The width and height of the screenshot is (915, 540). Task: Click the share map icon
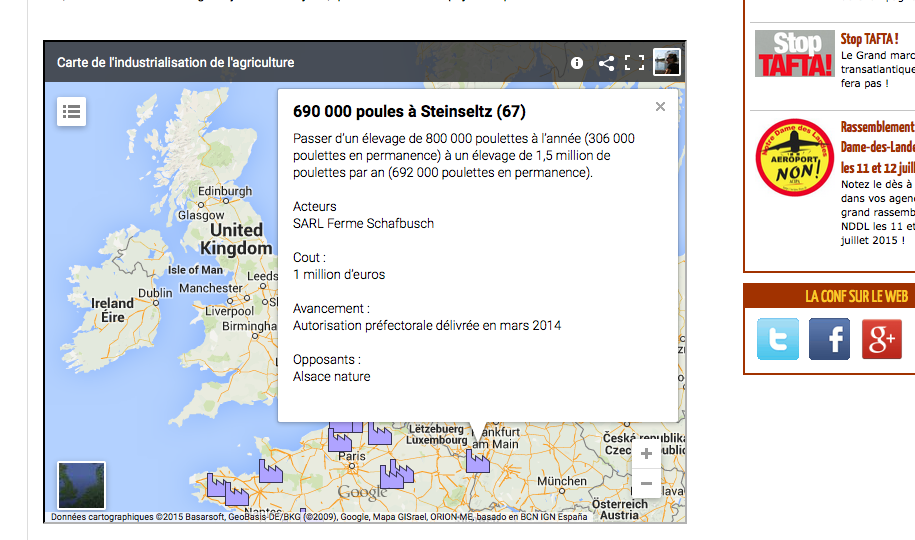coord(606,63)
